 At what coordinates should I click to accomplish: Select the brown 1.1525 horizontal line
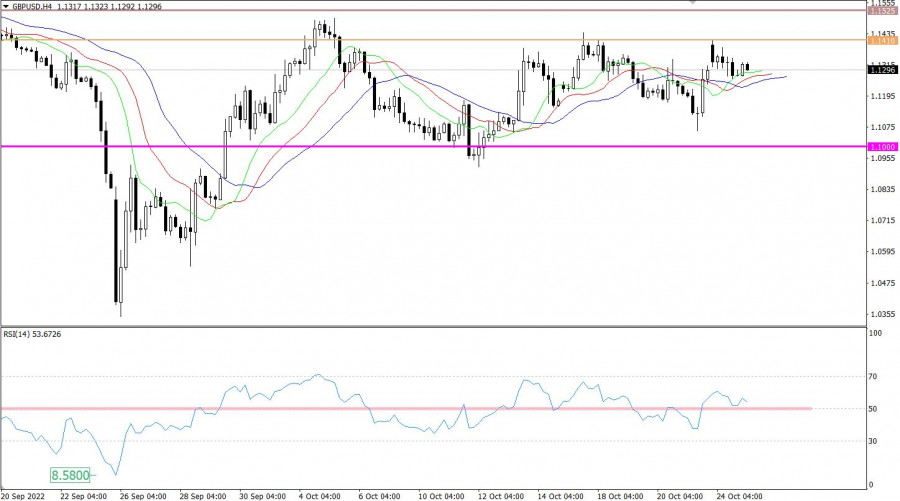(400, 10)
